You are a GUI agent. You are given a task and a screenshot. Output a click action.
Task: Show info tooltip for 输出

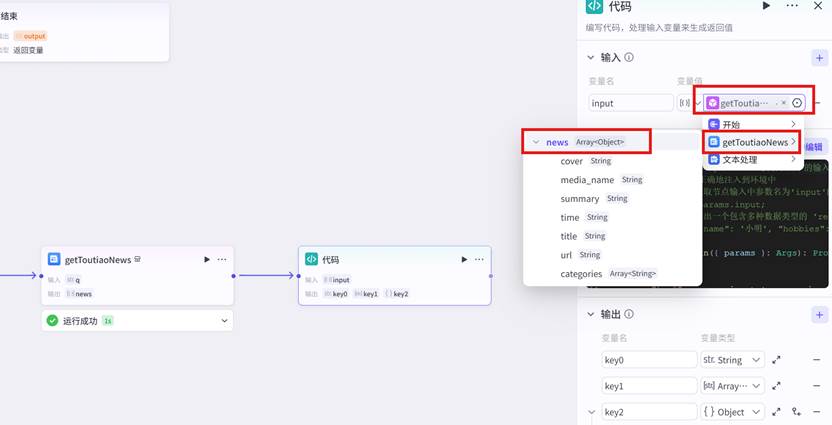point(629,314)
